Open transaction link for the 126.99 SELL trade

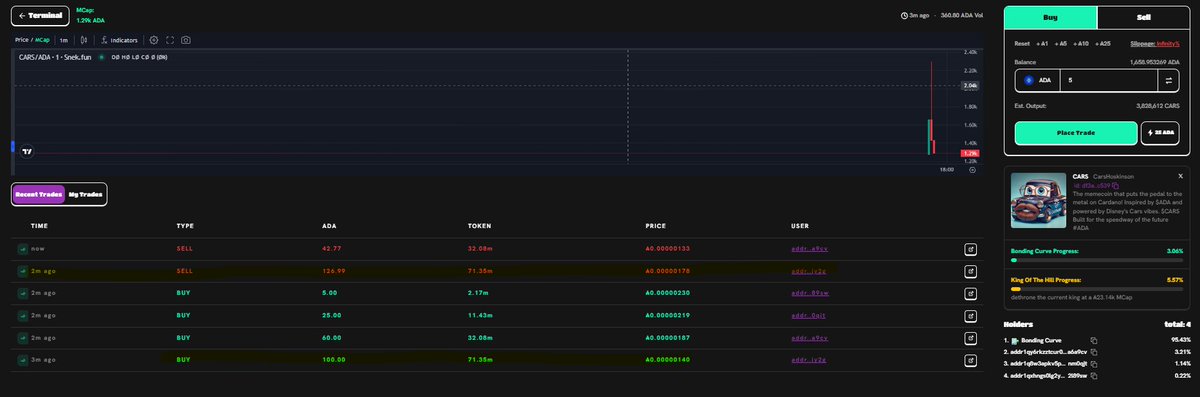(970, 271)
